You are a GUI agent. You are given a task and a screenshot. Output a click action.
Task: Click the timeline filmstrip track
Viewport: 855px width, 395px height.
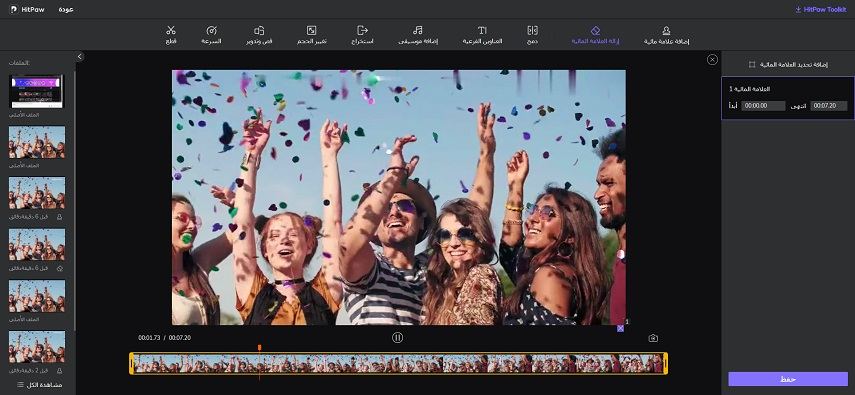(x=398, y=363)
